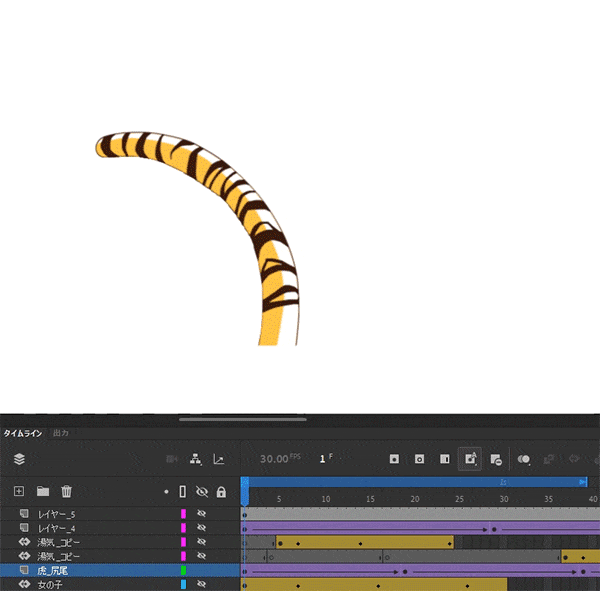Viewport: 600px width, 591px height.
Task: Toggle the Auto Keyframe button
Action: pos(470,459)
